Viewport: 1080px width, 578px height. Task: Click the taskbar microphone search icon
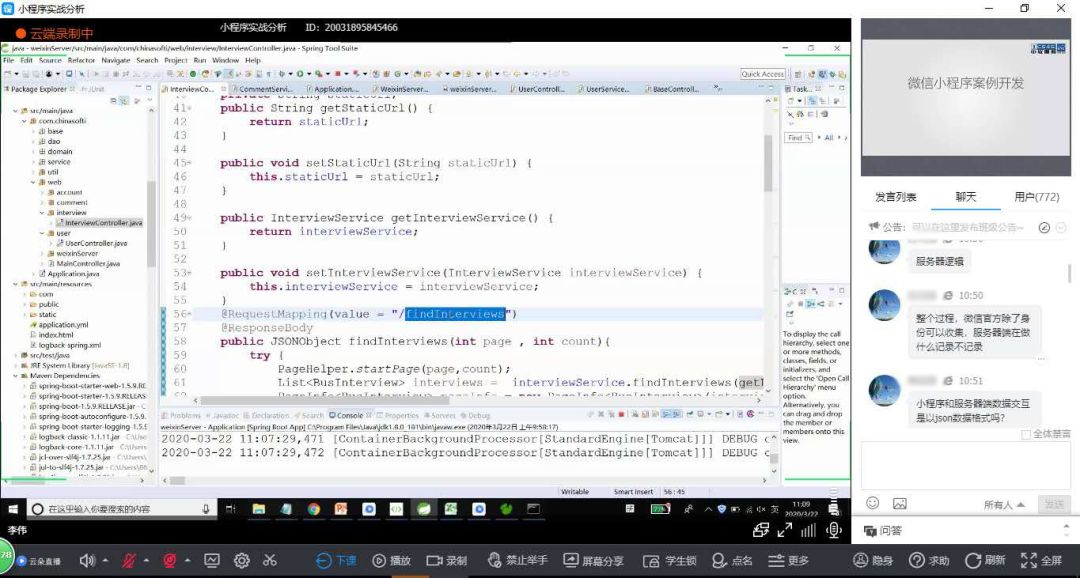pos(205,509)
